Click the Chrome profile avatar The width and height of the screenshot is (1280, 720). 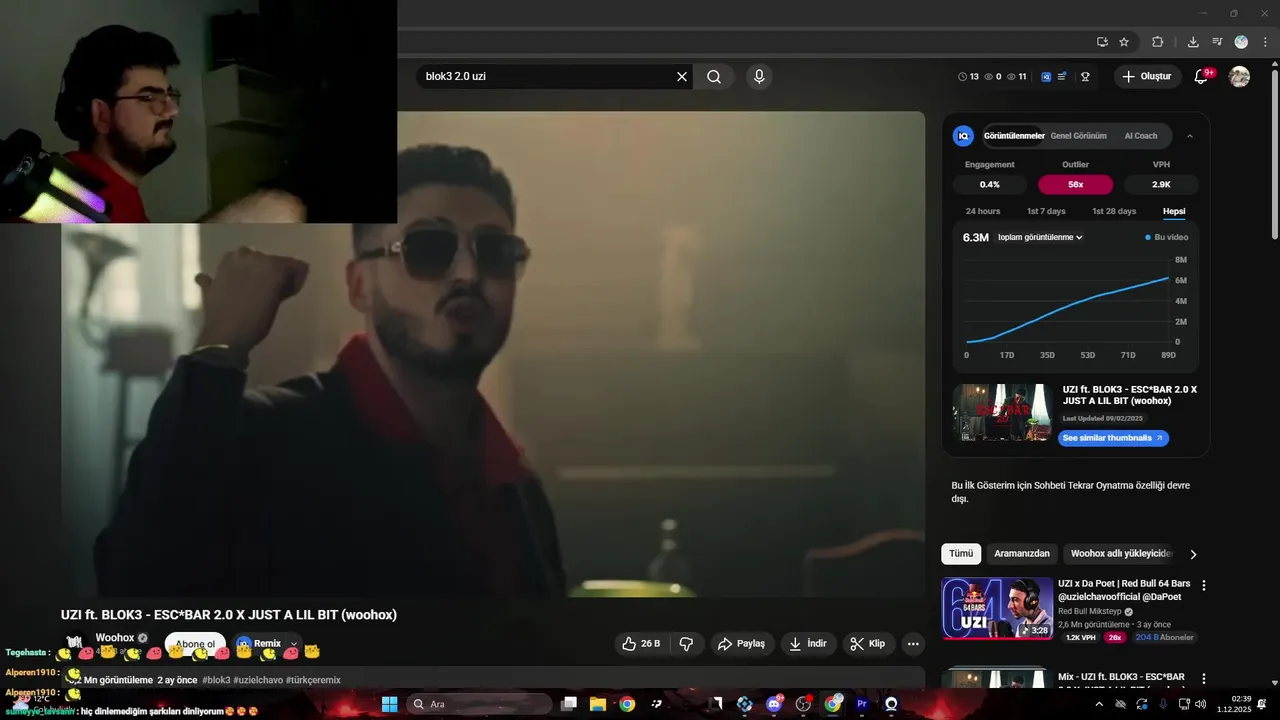click(x=1241, y=42)
